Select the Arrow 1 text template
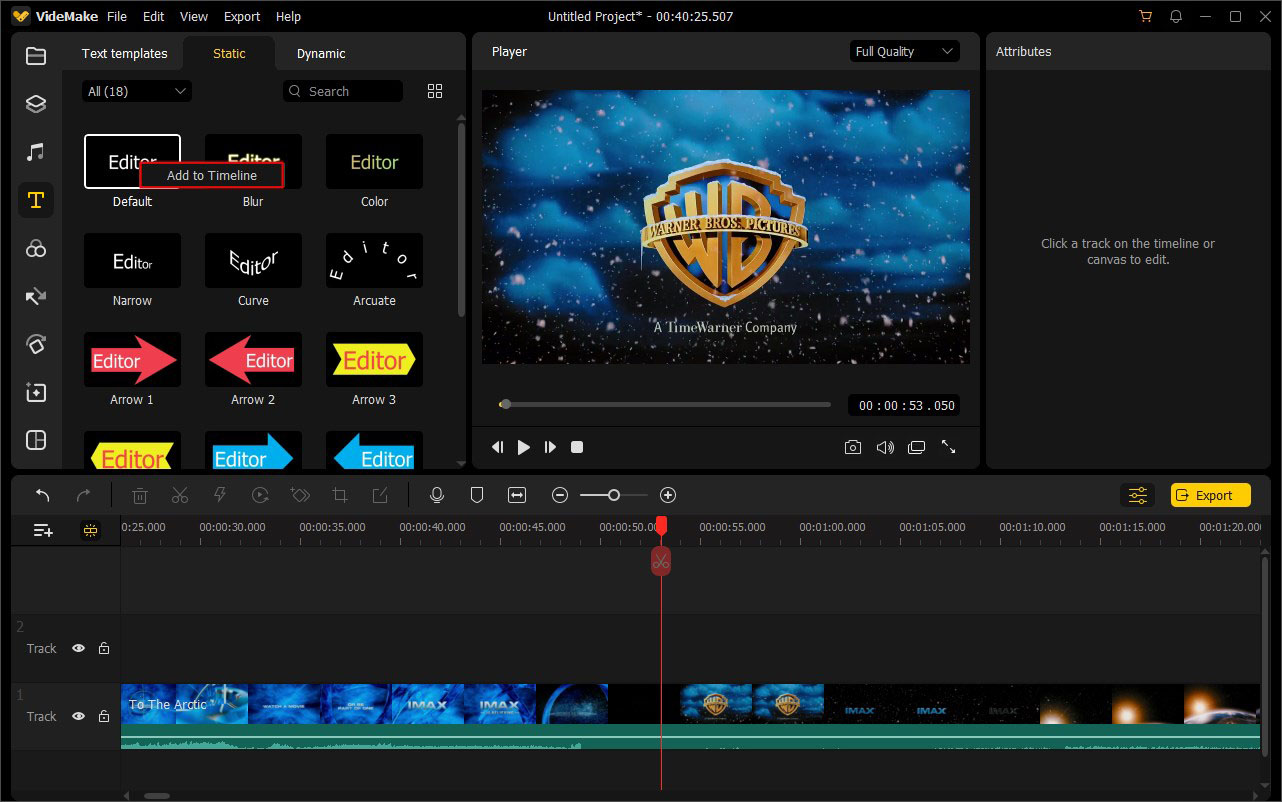The height and width of the screenshot is (802, 1282). 132,360
